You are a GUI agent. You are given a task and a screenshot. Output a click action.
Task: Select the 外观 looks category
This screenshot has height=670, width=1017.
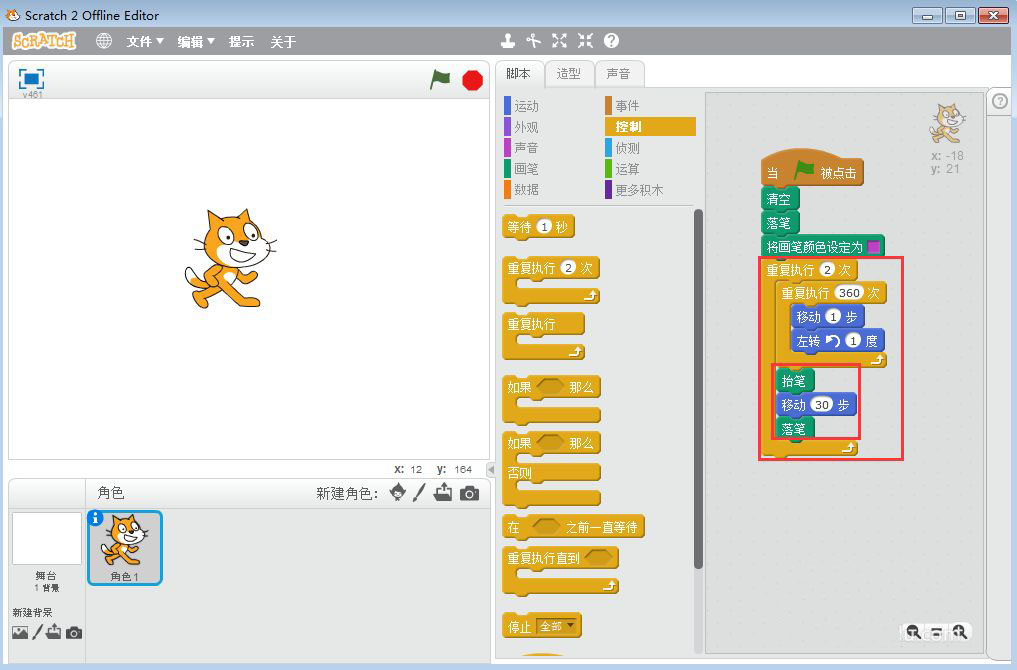[x=525, y=127]
